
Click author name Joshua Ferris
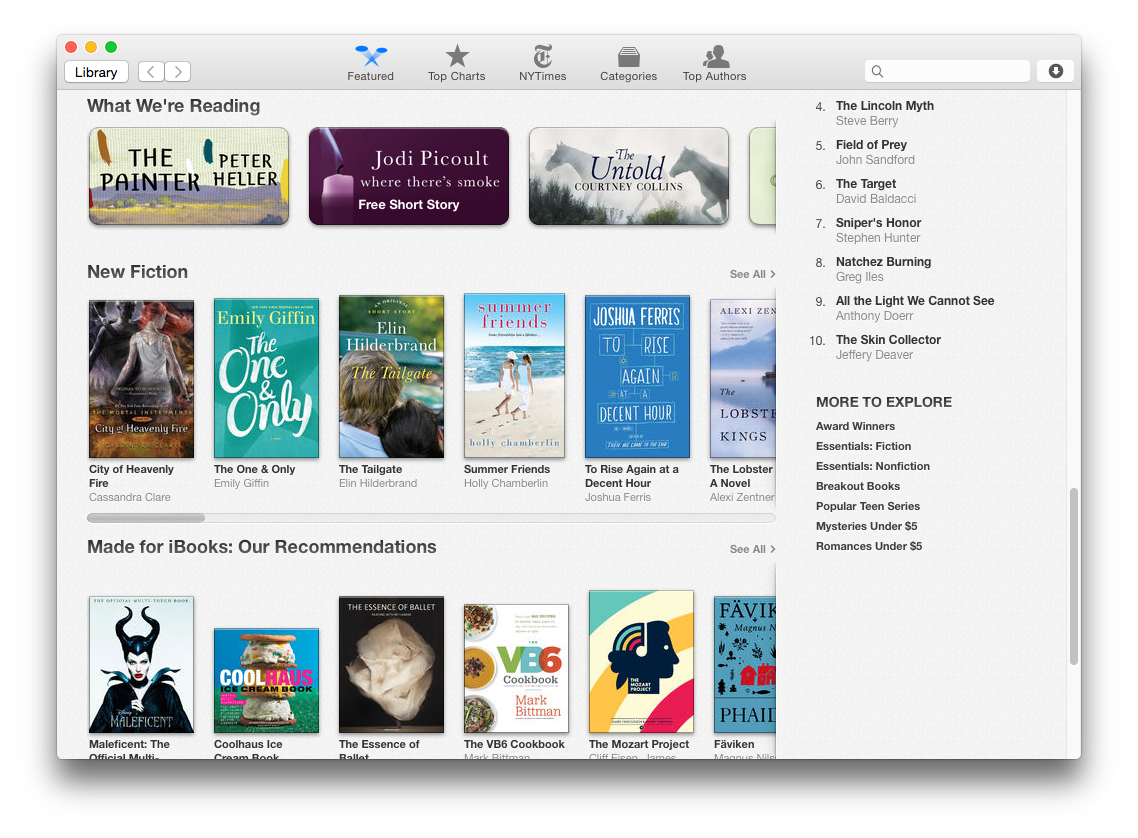(x=618, y=498)
